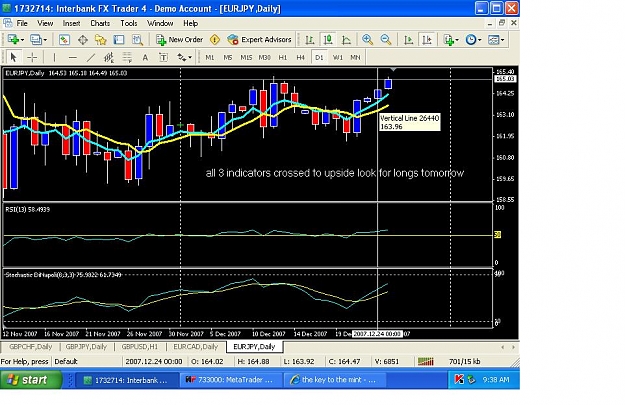This screenshot has width=625, height=405.
Task: Open the Strategy Tester icon
Action: pyautogui.click(x=137, y=39)
